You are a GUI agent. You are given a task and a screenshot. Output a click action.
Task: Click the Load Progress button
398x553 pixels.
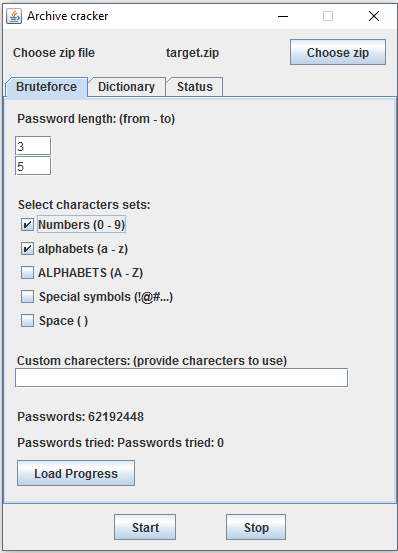pyautogui.click(x=76, y=473)
